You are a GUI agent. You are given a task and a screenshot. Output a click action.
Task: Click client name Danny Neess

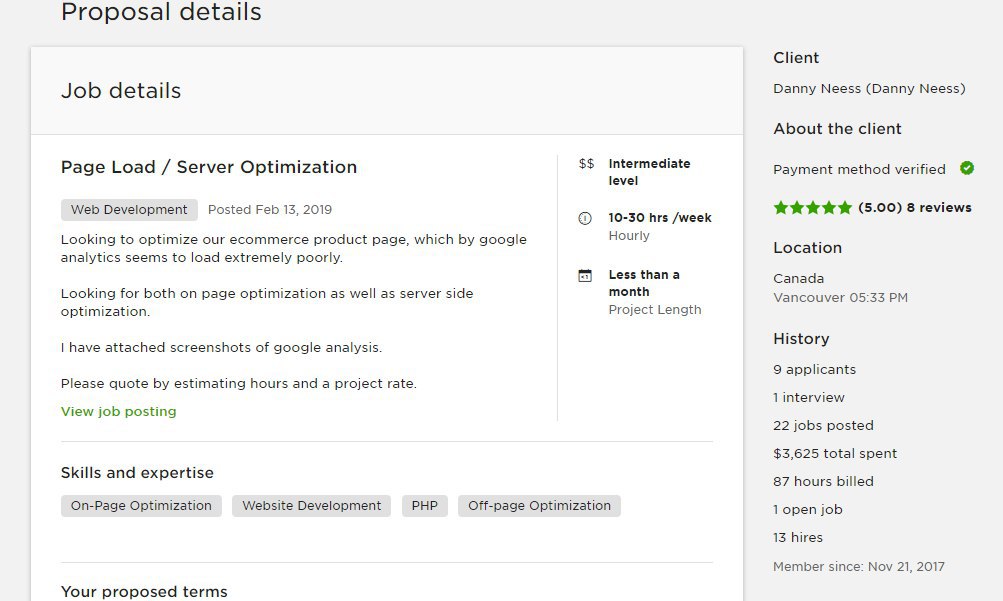tap(869, 89)
